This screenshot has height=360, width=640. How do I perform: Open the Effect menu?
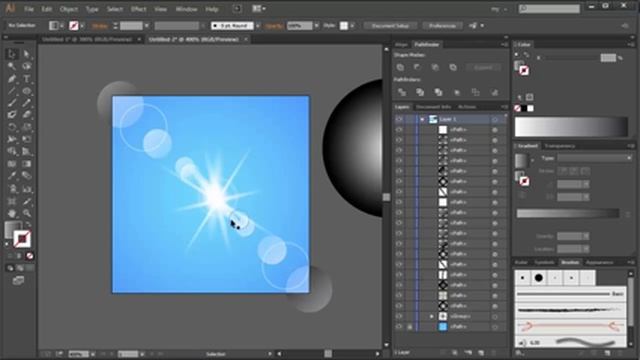[138, 9]
